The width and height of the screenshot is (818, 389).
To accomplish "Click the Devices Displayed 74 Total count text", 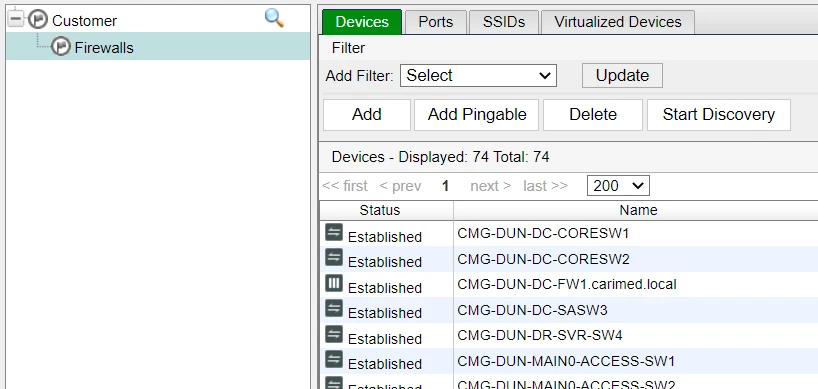I will (440, 157).
